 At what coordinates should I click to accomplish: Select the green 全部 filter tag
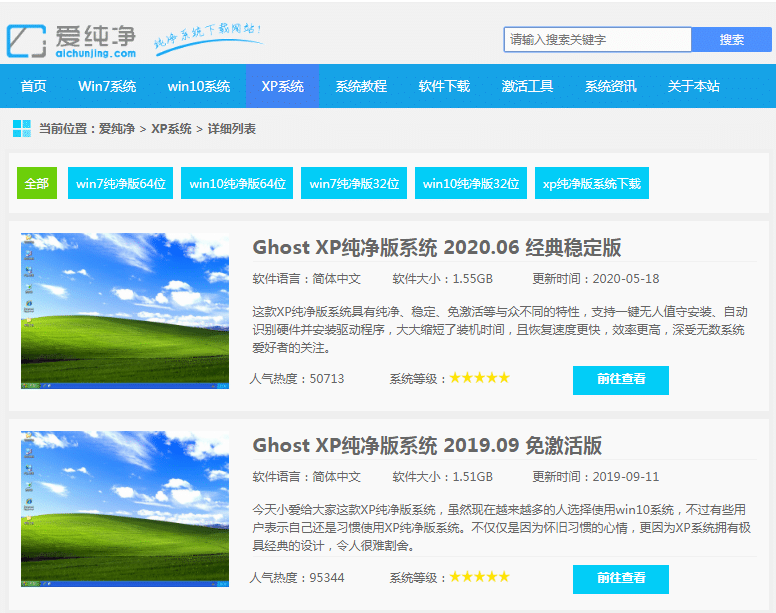[37, 184]
